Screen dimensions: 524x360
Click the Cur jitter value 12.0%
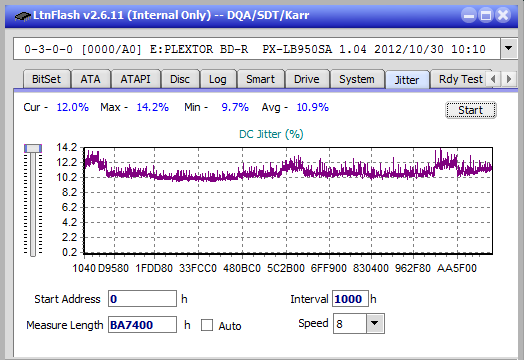coord(73,107)
